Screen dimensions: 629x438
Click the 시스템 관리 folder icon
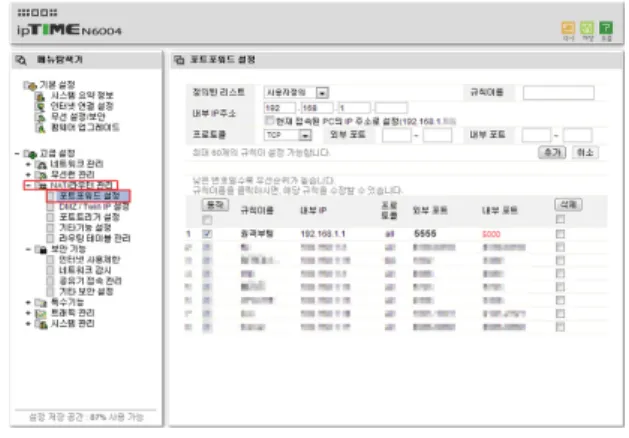pos(41,324)
